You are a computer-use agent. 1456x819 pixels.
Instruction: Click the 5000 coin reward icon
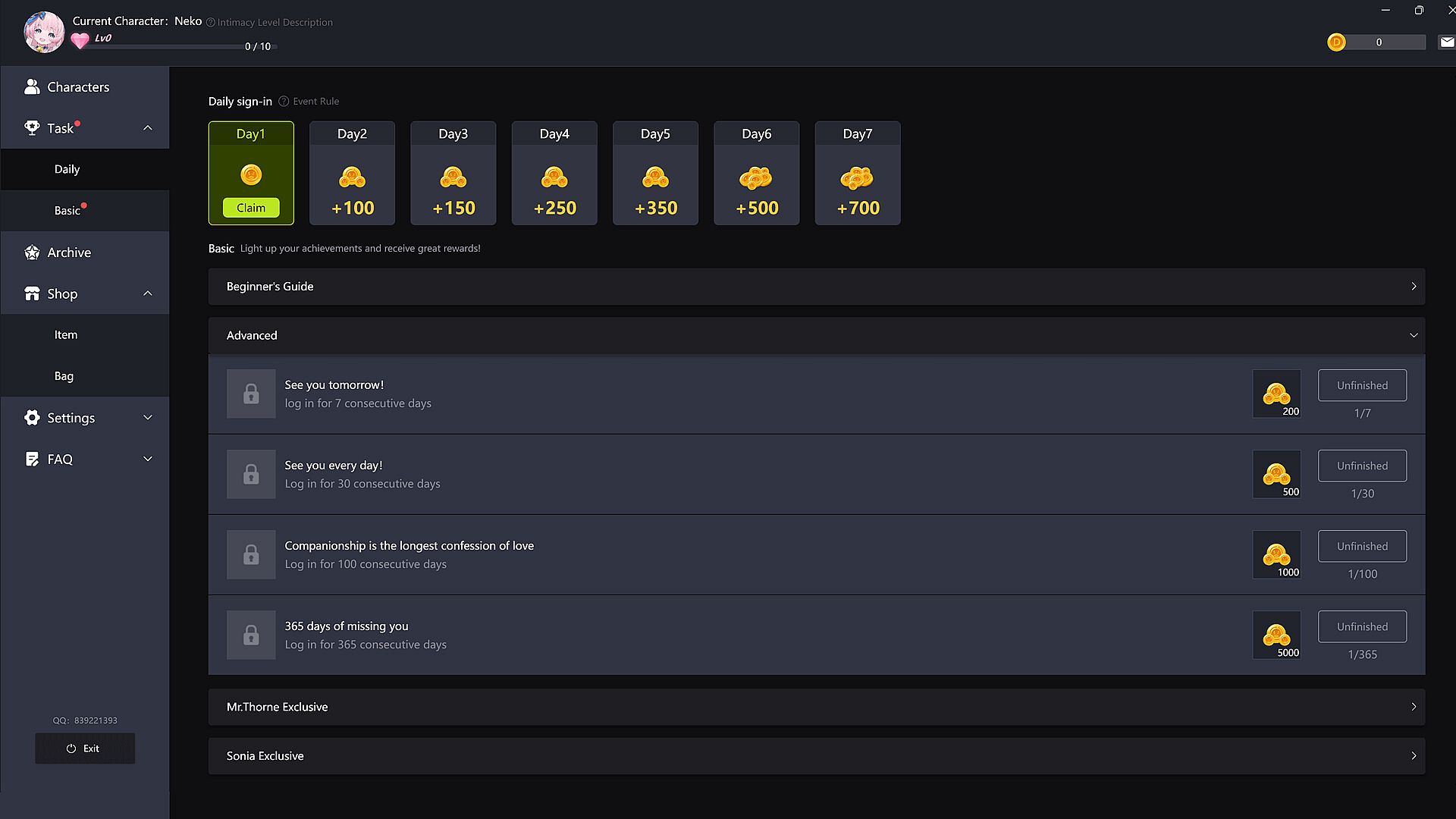pyautogui.click(x=1276, y=635)
